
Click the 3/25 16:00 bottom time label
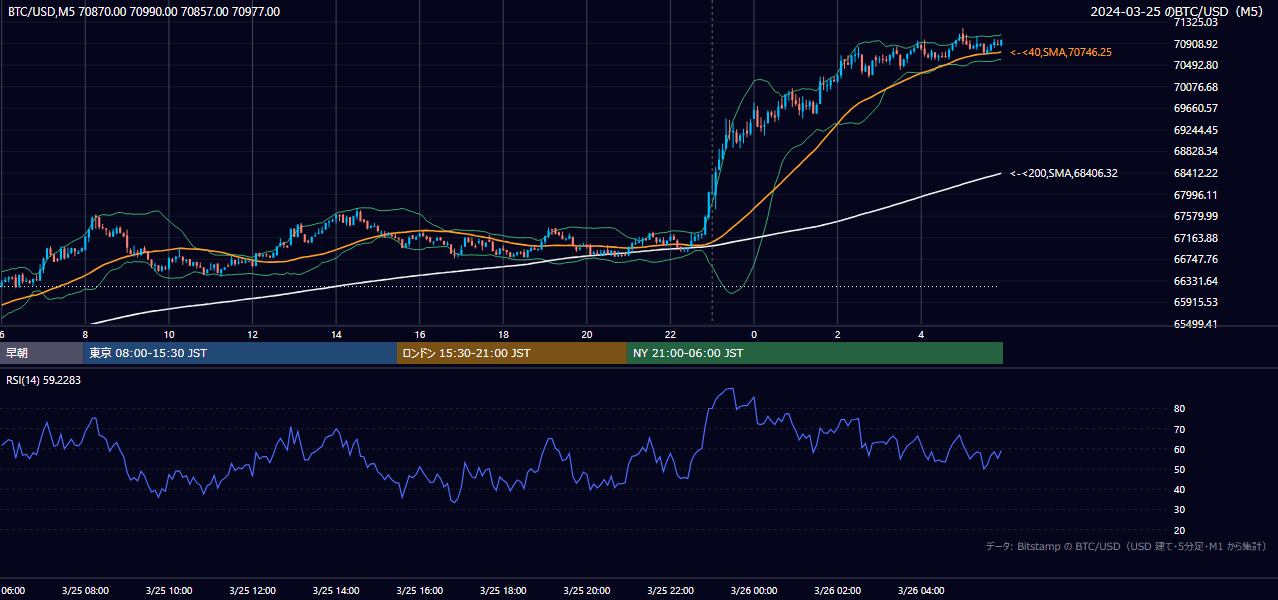coord(419,591)
